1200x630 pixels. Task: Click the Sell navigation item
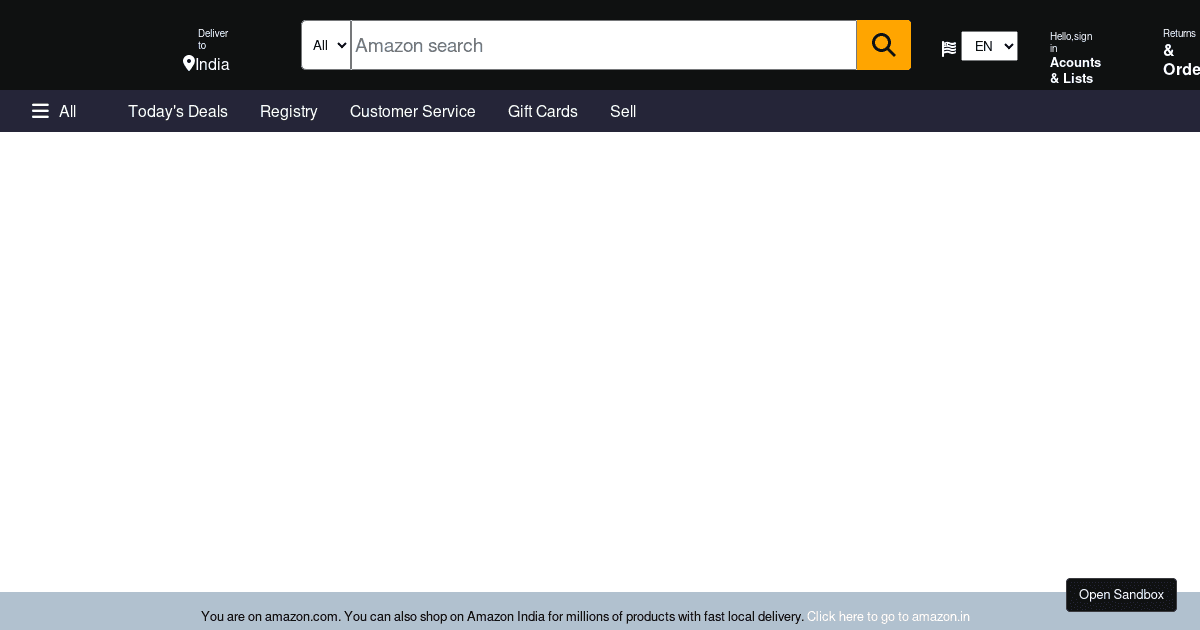point(622,111)
